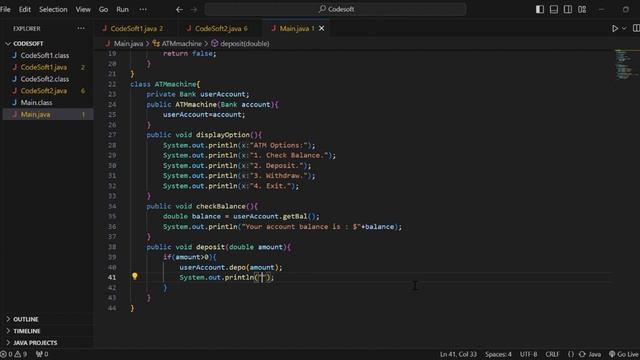This screenshot has width=640, height=360.
Task: Click the CodeSoft2.java problem count 6
Action: click(x=83, y=91)
